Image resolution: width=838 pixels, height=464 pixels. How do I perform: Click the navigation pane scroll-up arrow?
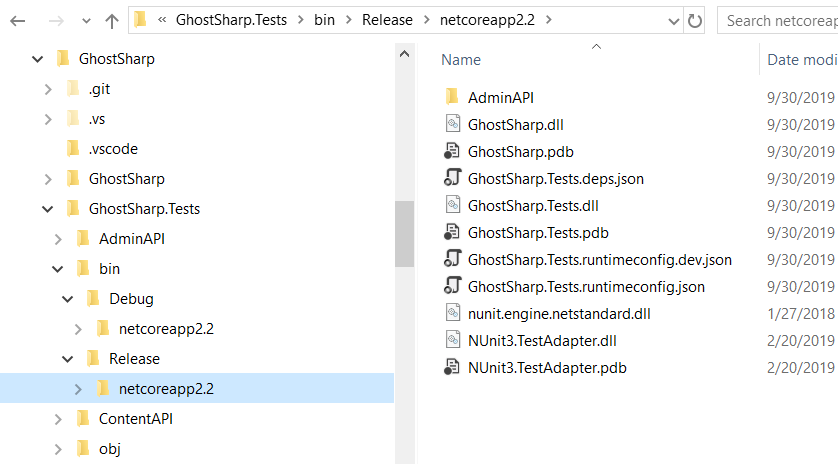pyautogui.click(x=405, y=53)
